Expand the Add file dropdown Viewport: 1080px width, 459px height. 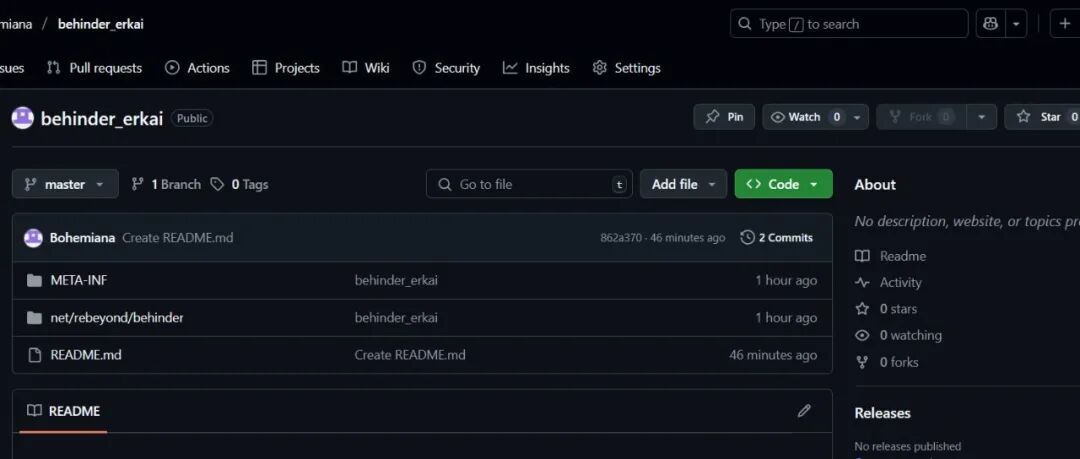pyautogui.click(x=683, y=184)
